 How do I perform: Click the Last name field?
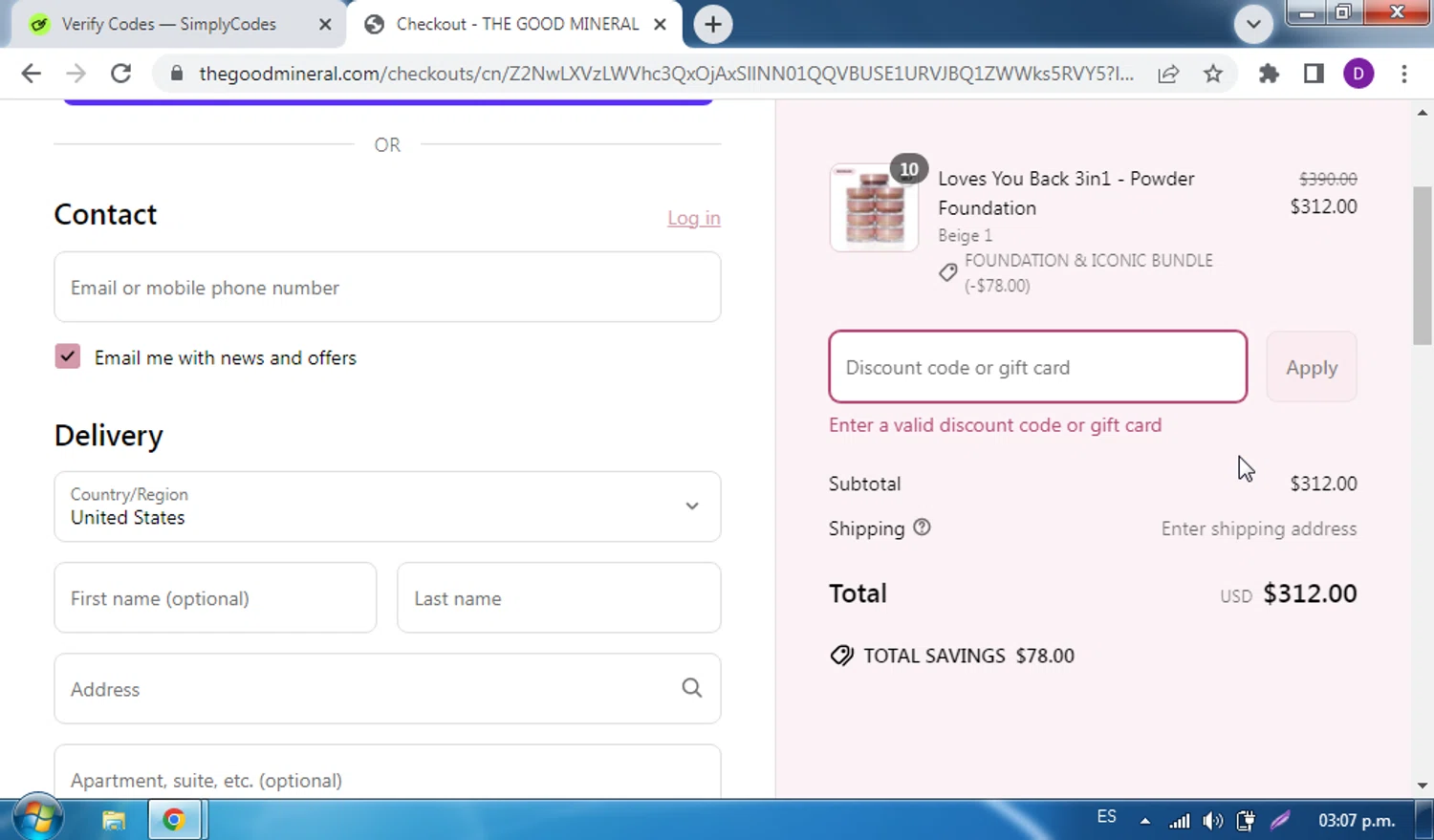[x=559, y=597]
